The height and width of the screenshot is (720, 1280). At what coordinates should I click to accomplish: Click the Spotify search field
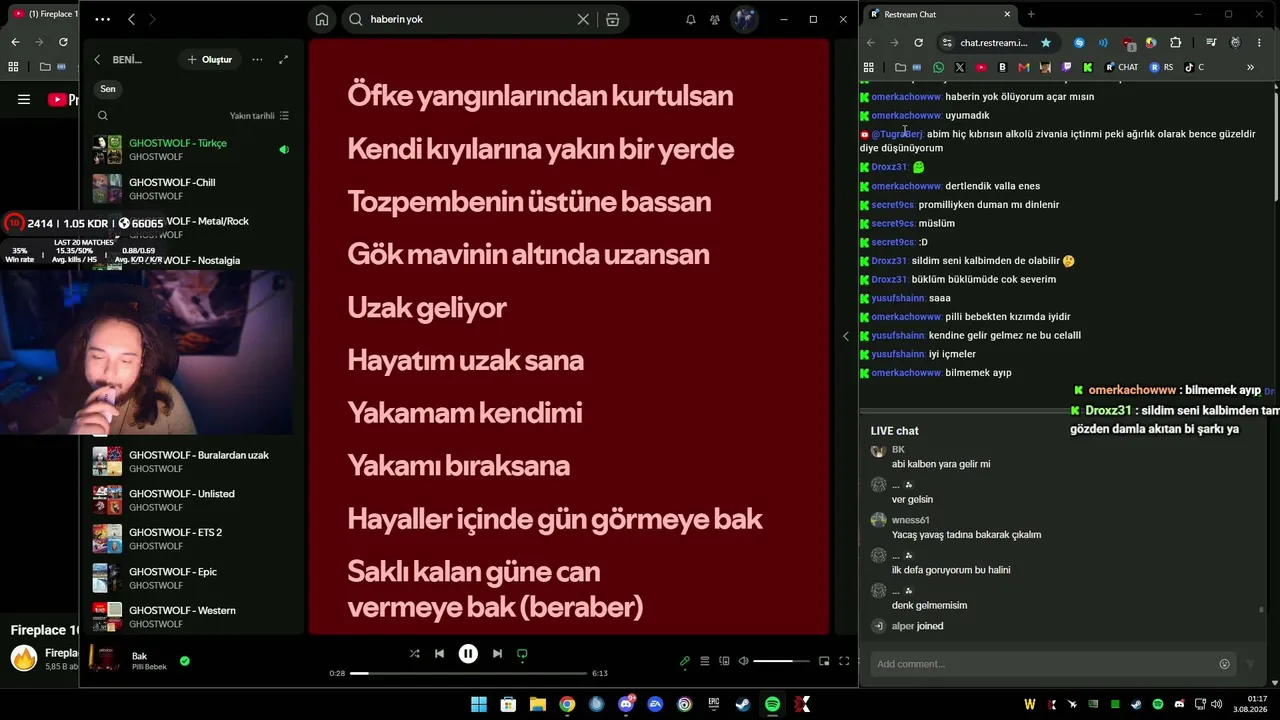click(470, 19)
